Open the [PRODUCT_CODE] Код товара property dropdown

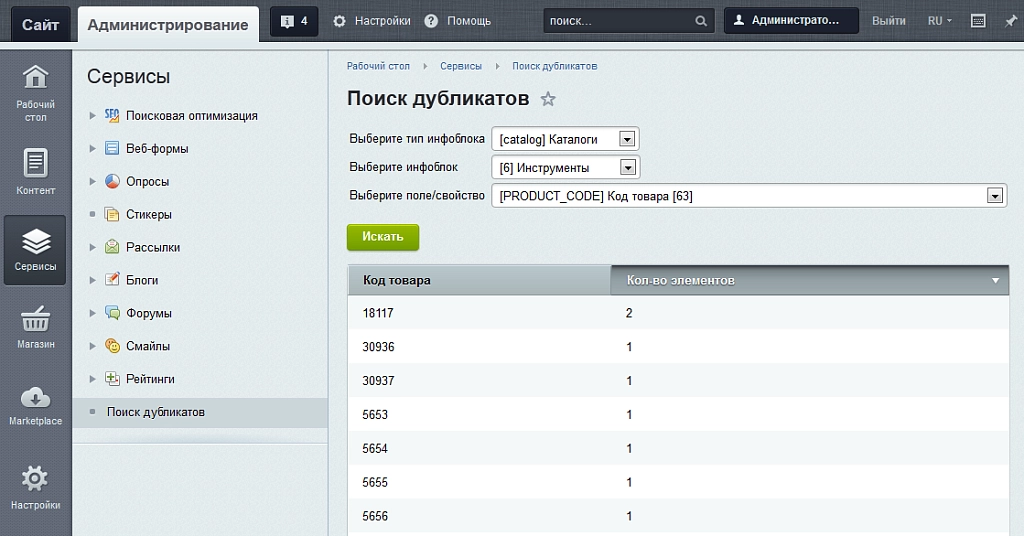tap(749, 196)
